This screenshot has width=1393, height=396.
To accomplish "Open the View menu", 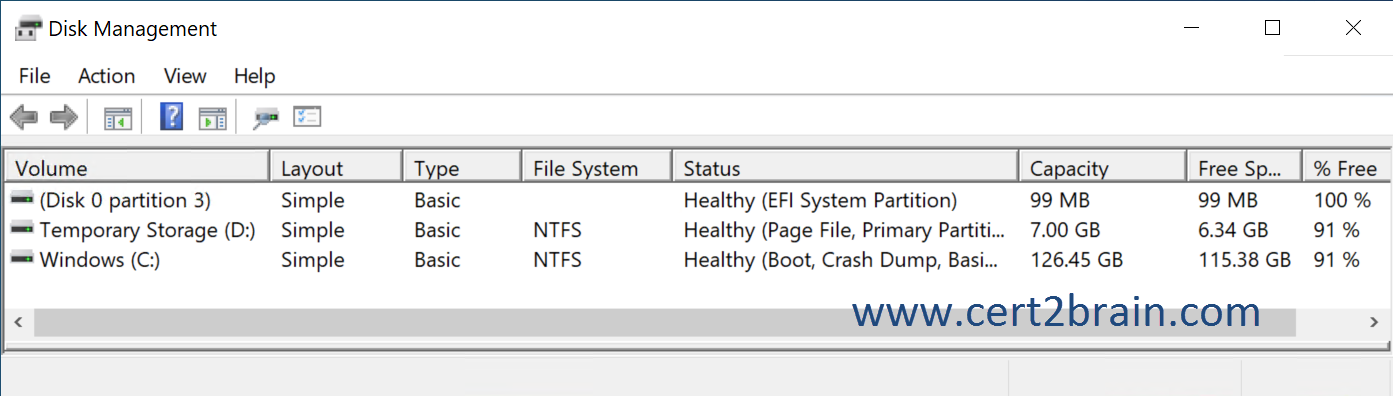I will click(x=185, y=76).
